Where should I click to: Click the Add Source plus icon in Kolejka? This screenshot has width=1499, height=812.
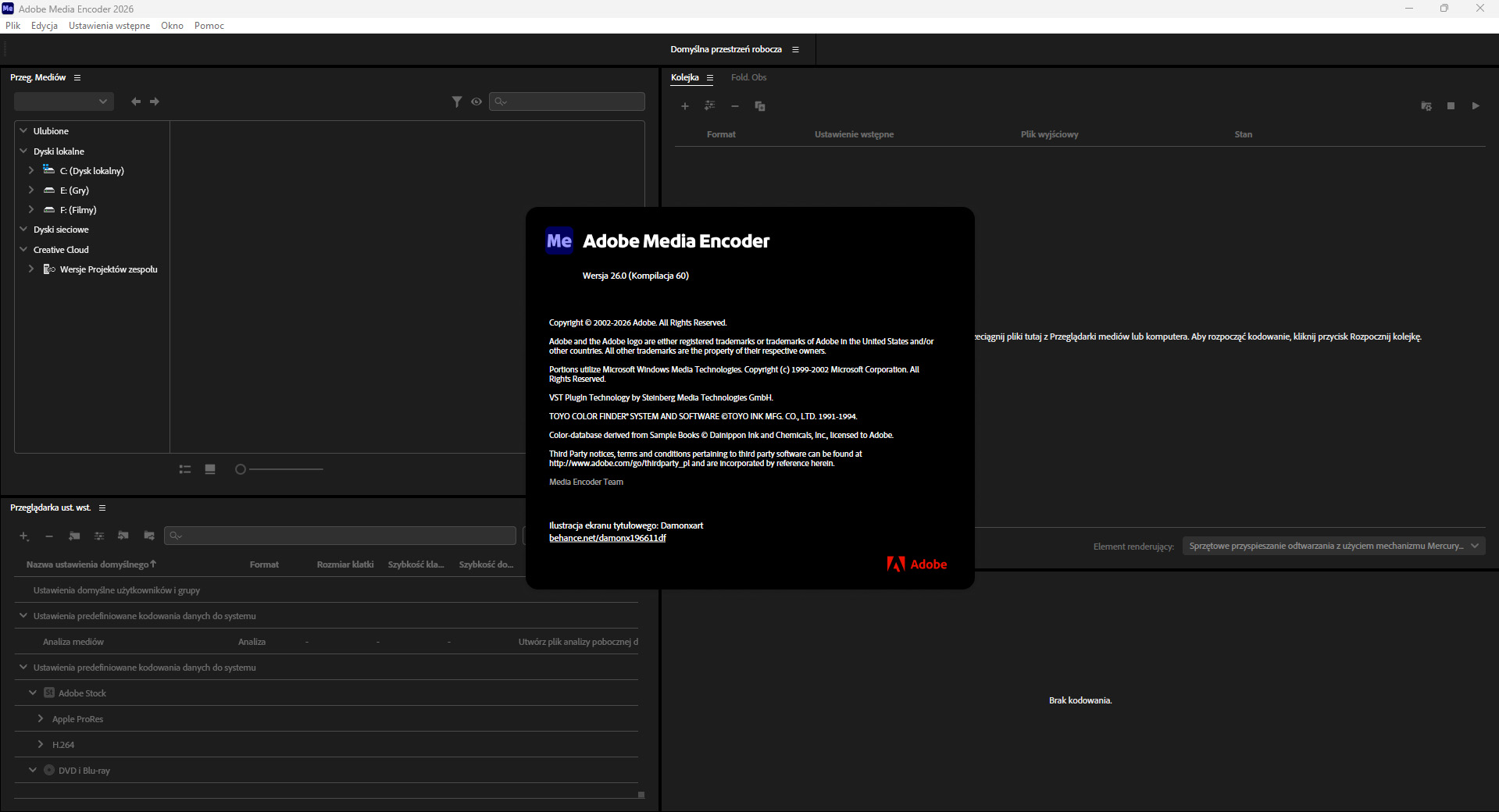[x=685, y=106]
